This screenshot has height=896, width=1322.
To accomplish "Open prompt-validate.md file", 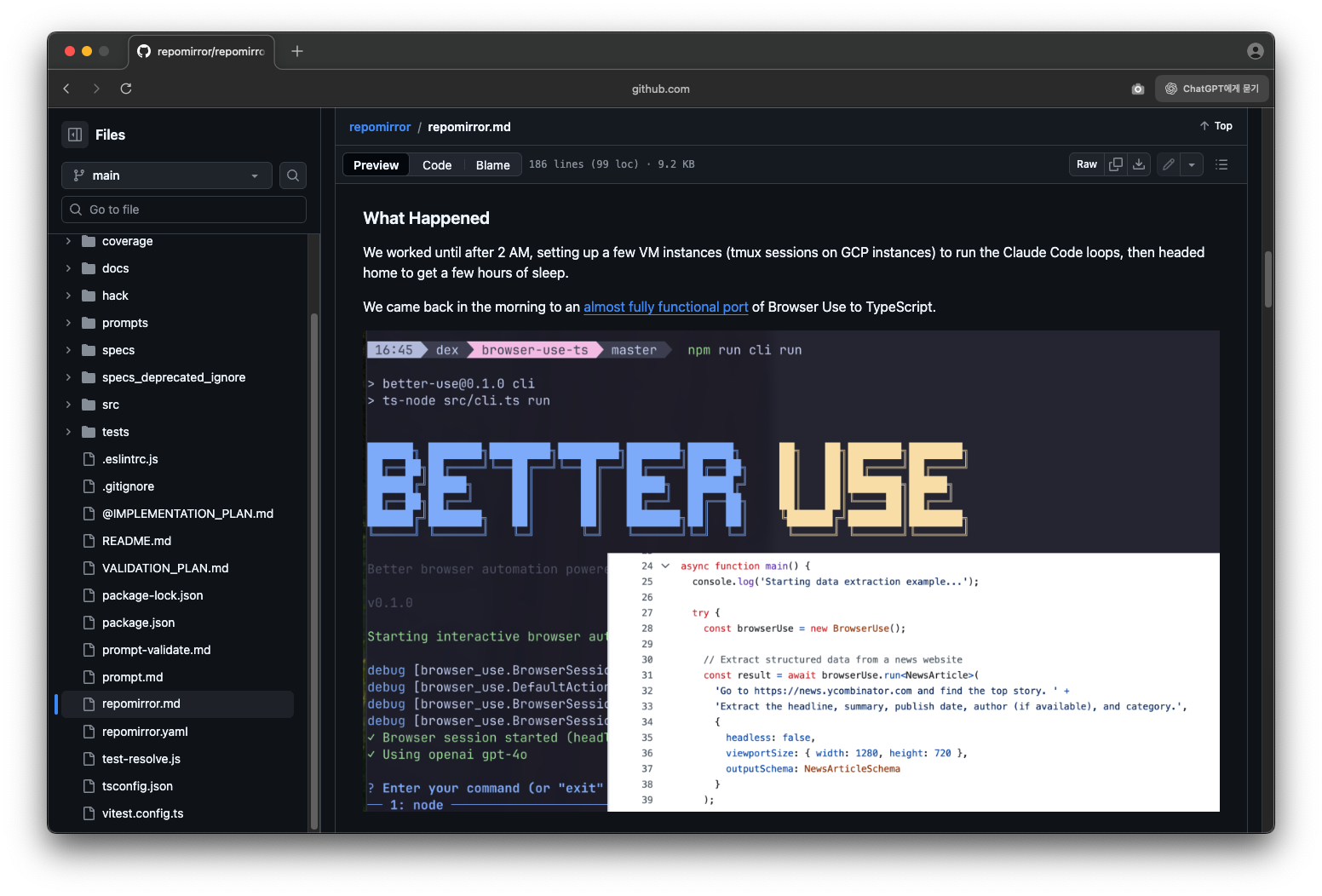I will click(x=156, y=650).
